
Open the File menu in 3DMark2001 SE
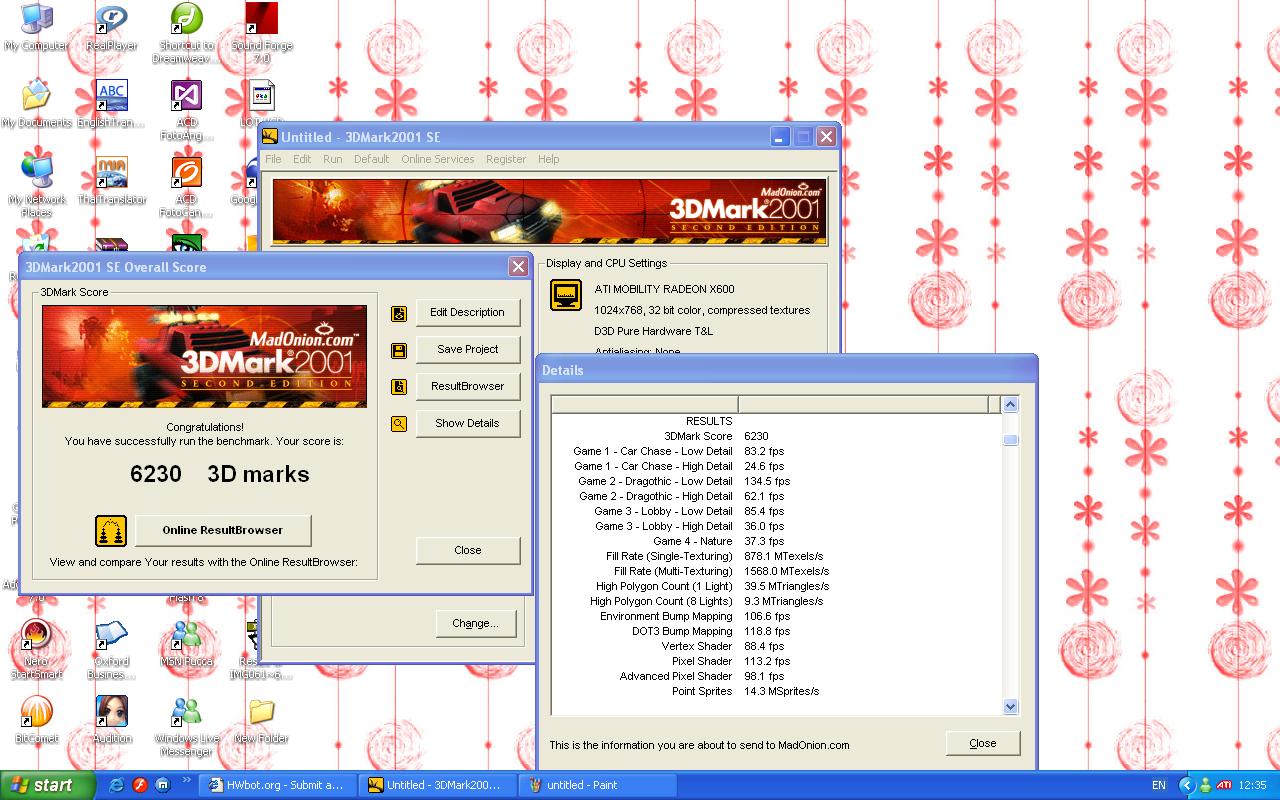pyautogui.click(x=273, y=159)
